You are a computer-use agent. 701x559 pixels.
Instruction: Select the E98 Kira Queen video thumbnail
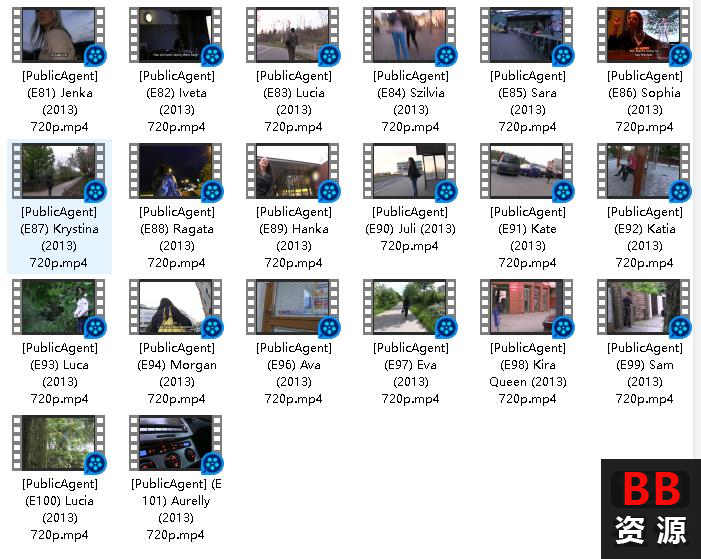tap(527, 307)
